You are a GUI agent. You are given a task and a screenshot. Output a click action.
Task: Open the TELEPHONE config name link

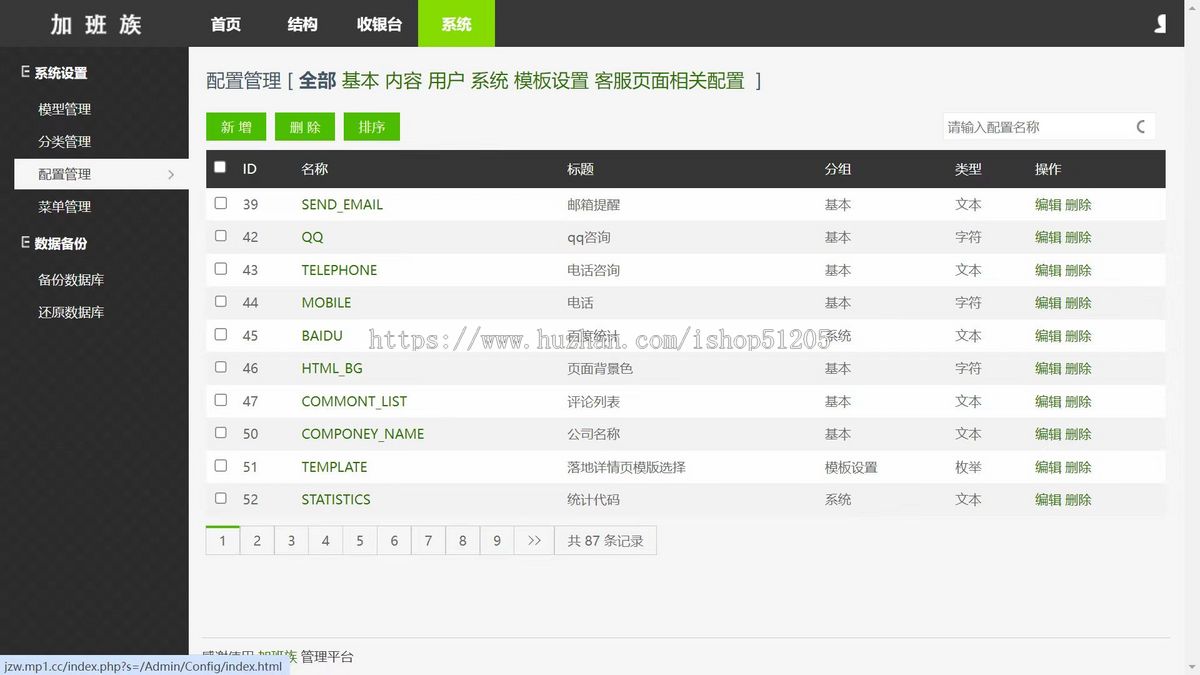tap(339, 270)
